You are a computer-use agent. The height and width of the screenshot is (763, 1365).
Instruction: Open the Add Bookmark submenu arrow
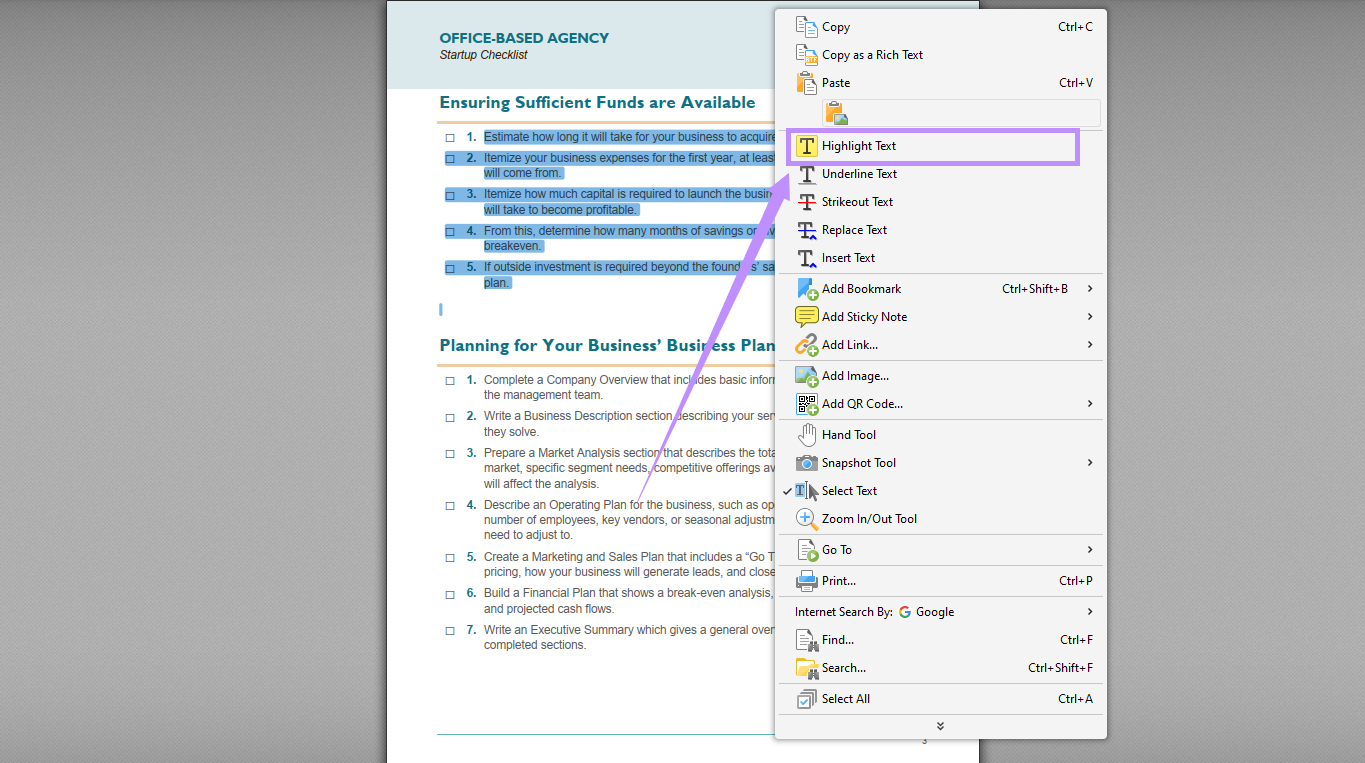(x=1090, y=288)
